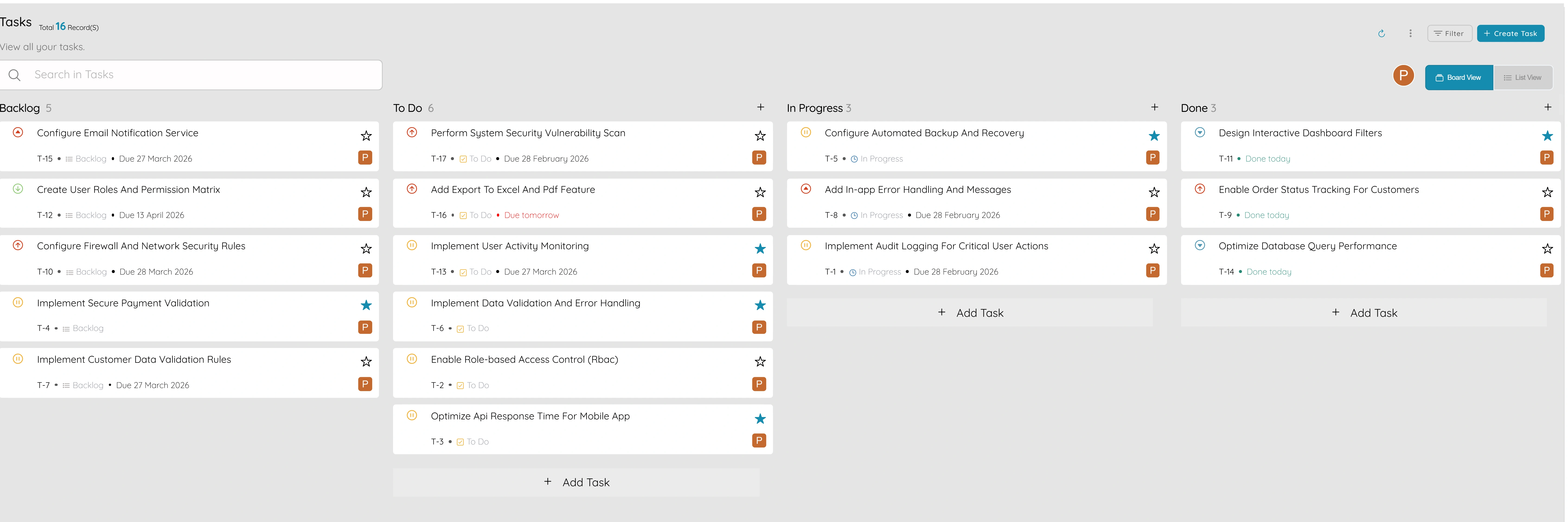Open the To Do status dropdown on T-16
The height and width of the screenshot is (522, 1568).
[477, 214]
